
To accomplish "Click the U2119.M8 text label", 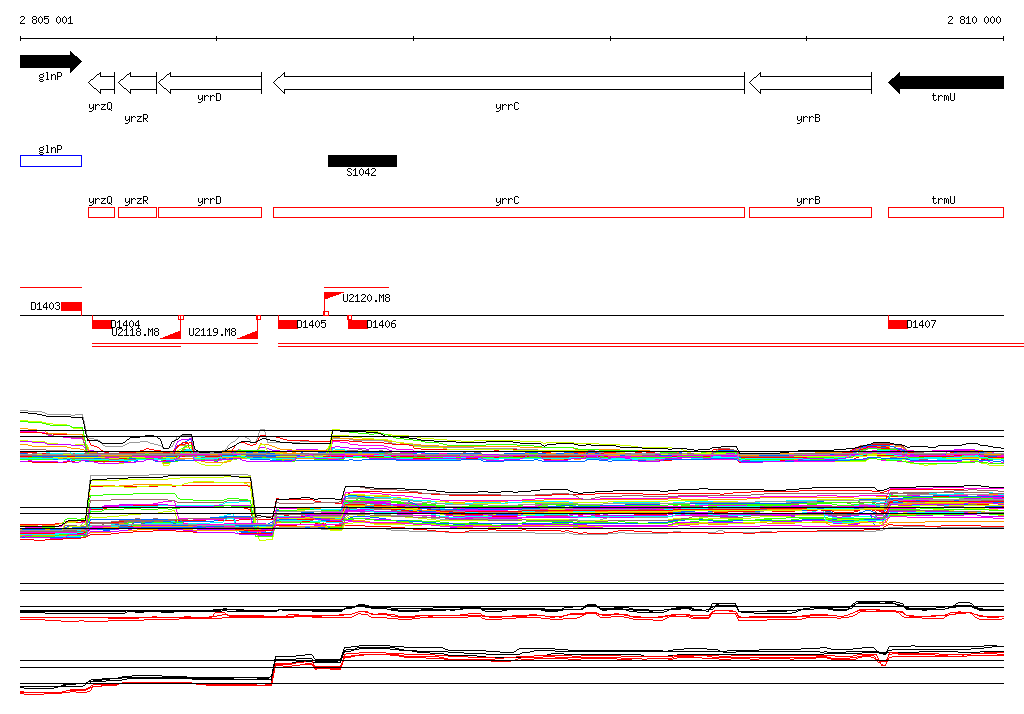I will [x=212, y=332].
